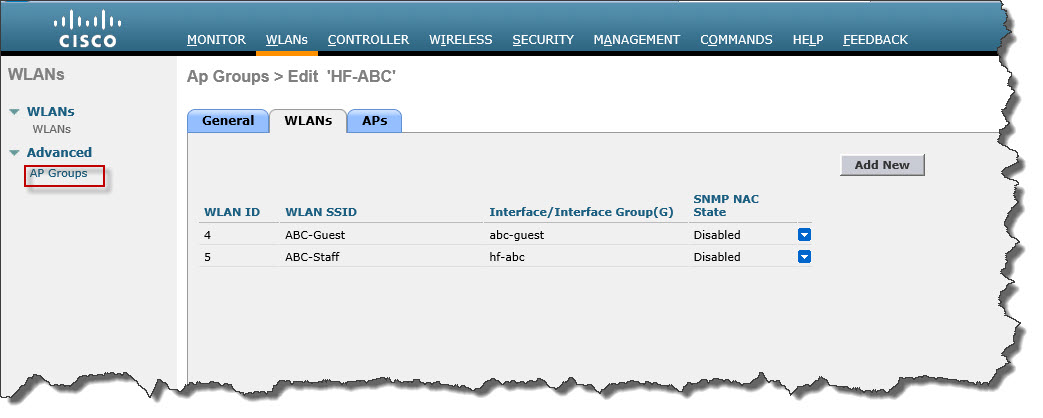Click the Ap Groups > Edit 'HF-ABC' heading

click(x=291, y=77)
